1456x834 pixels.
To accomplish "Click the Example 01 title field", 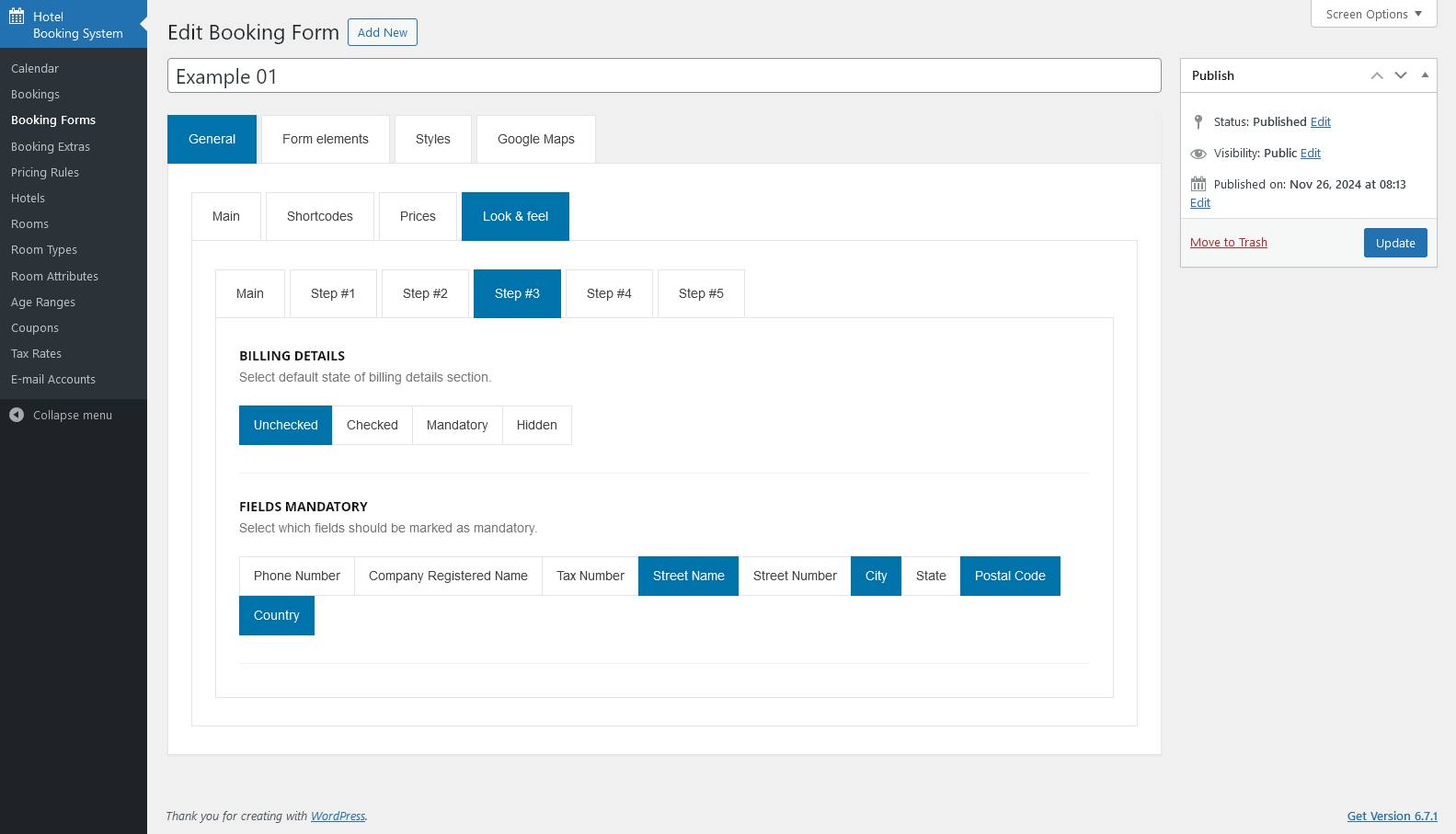I will point(664,75).
